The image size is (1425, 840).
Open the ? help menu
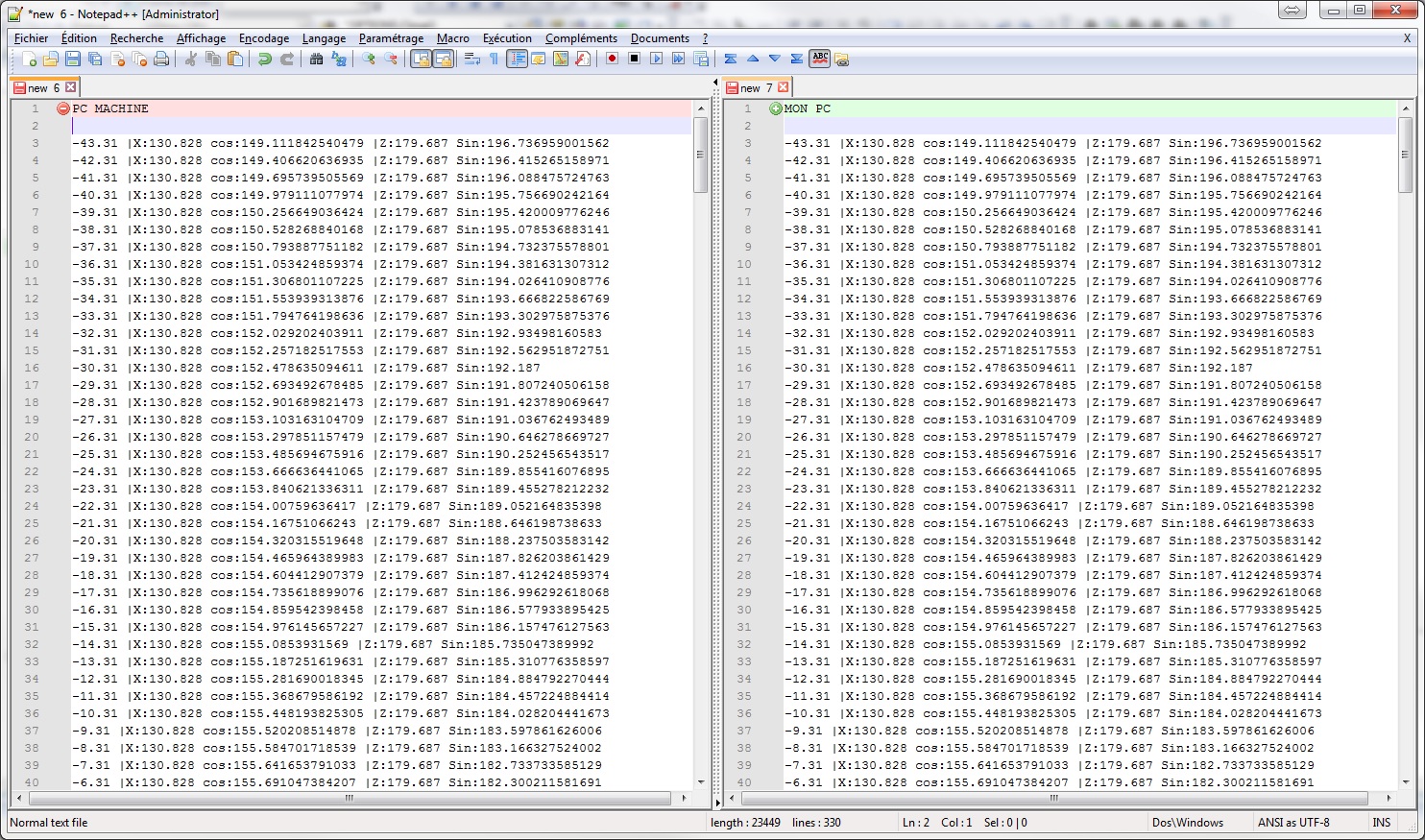705,38
